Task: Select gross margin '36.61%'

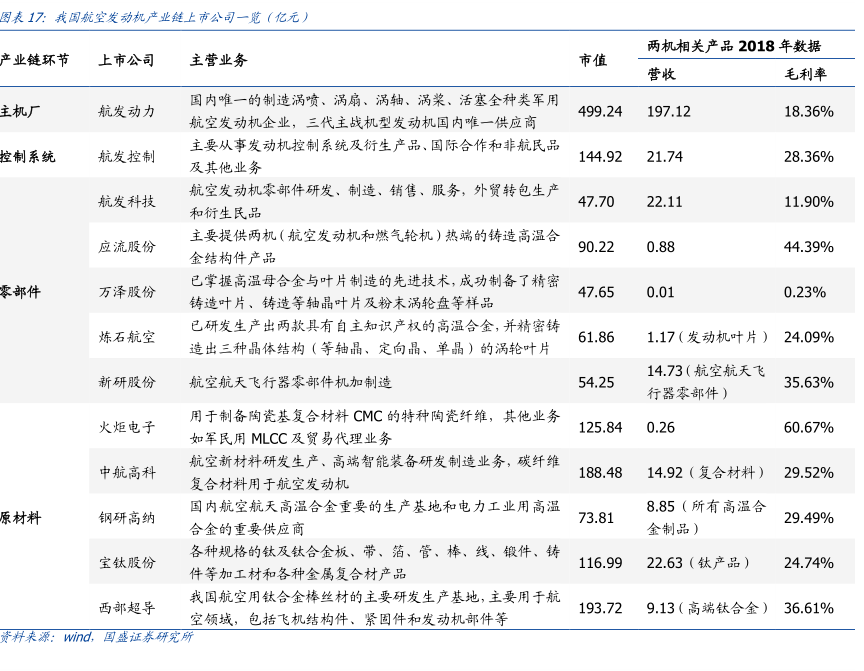Action: [x=809, y=609]
